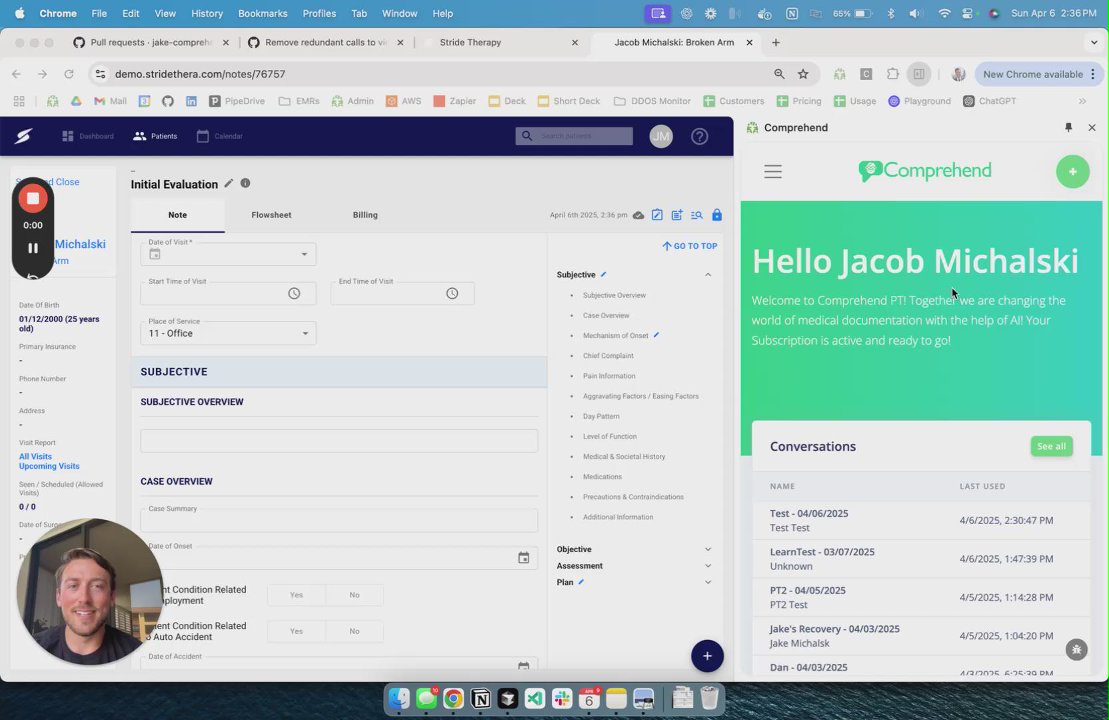Open Test - 04/06/2025 conversation

pyautogui.click(x=922, y=521)
